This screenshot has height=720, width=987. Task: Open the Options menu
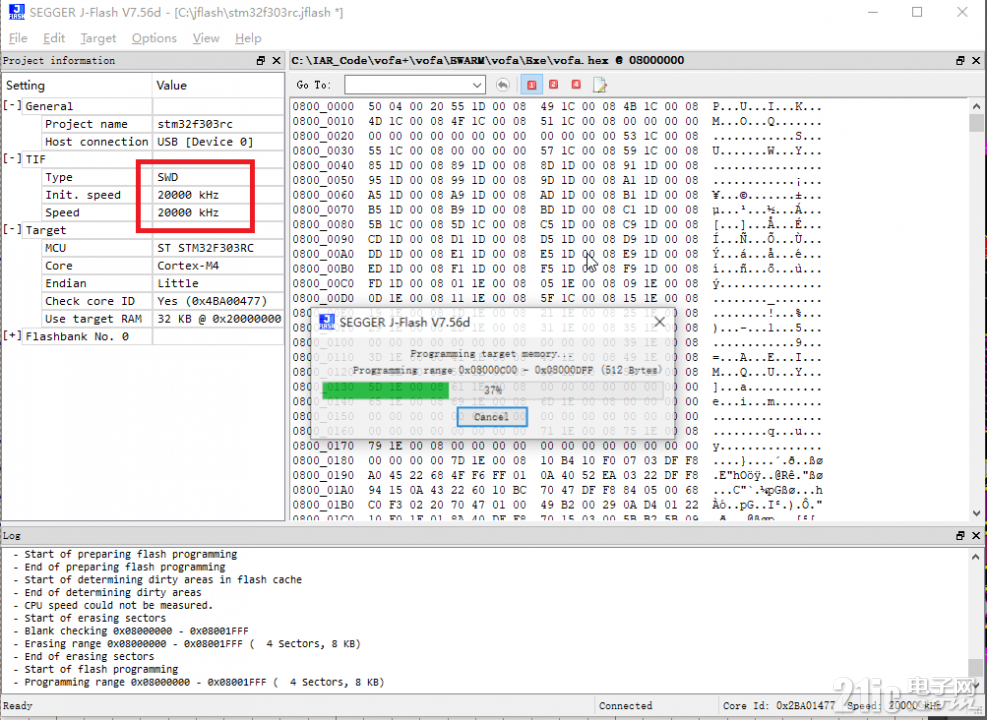click(x=154, y=38)
